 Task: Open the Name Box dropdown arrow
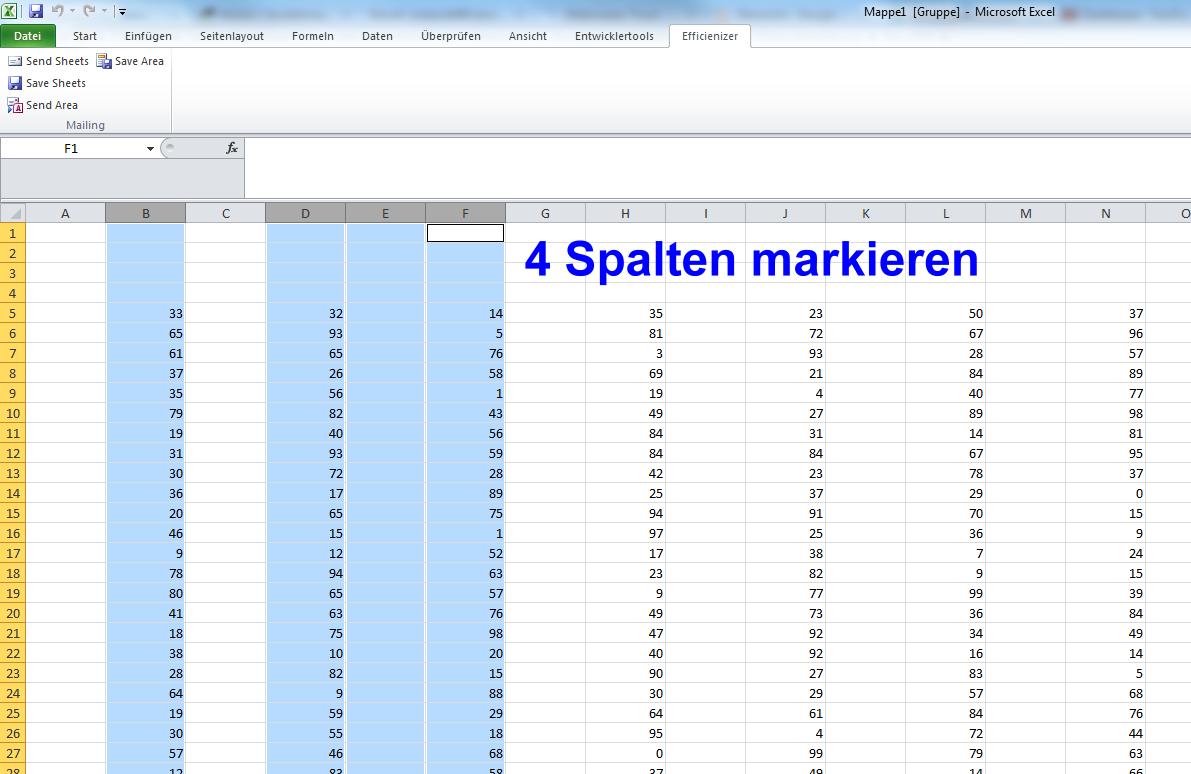click(150, 149)
